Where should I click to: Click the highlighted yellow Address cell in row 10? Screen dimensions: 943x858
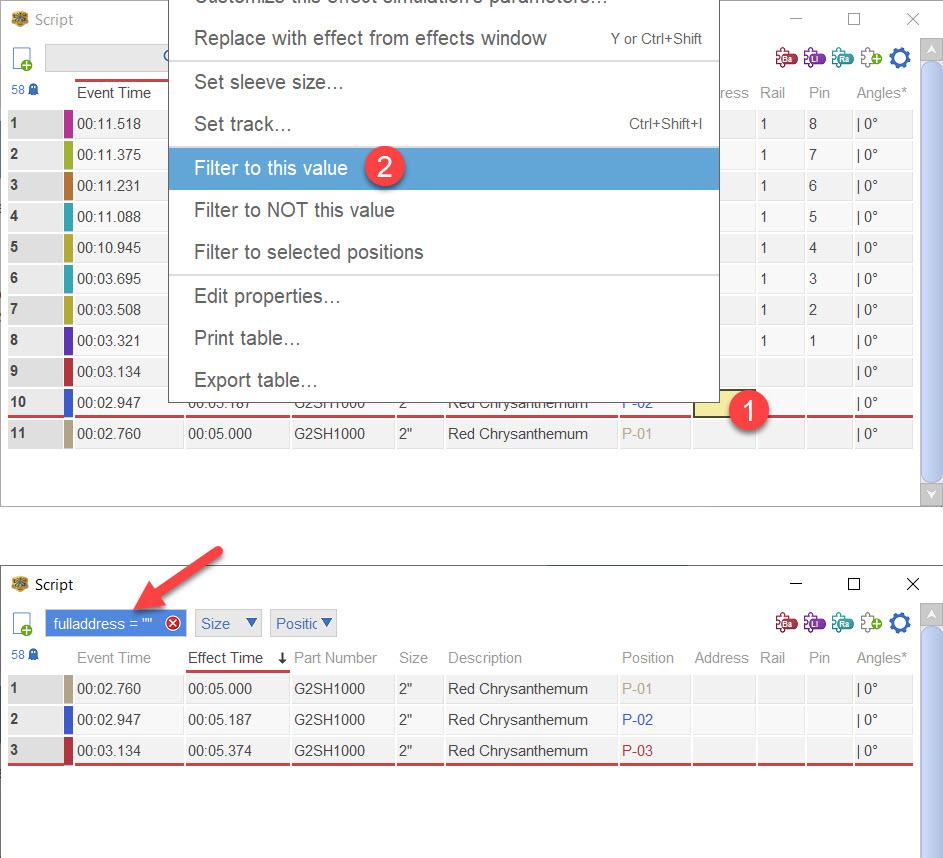coord(712,404)
